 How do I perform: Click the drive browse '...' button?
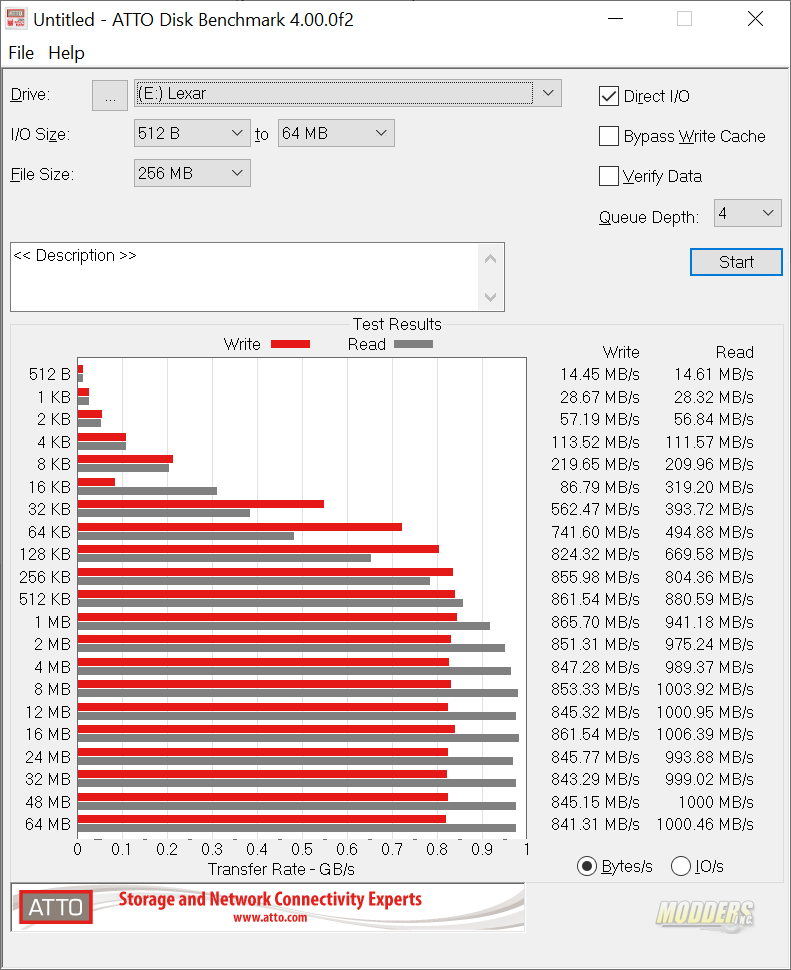pyautogui.click(x=110, y=95)
